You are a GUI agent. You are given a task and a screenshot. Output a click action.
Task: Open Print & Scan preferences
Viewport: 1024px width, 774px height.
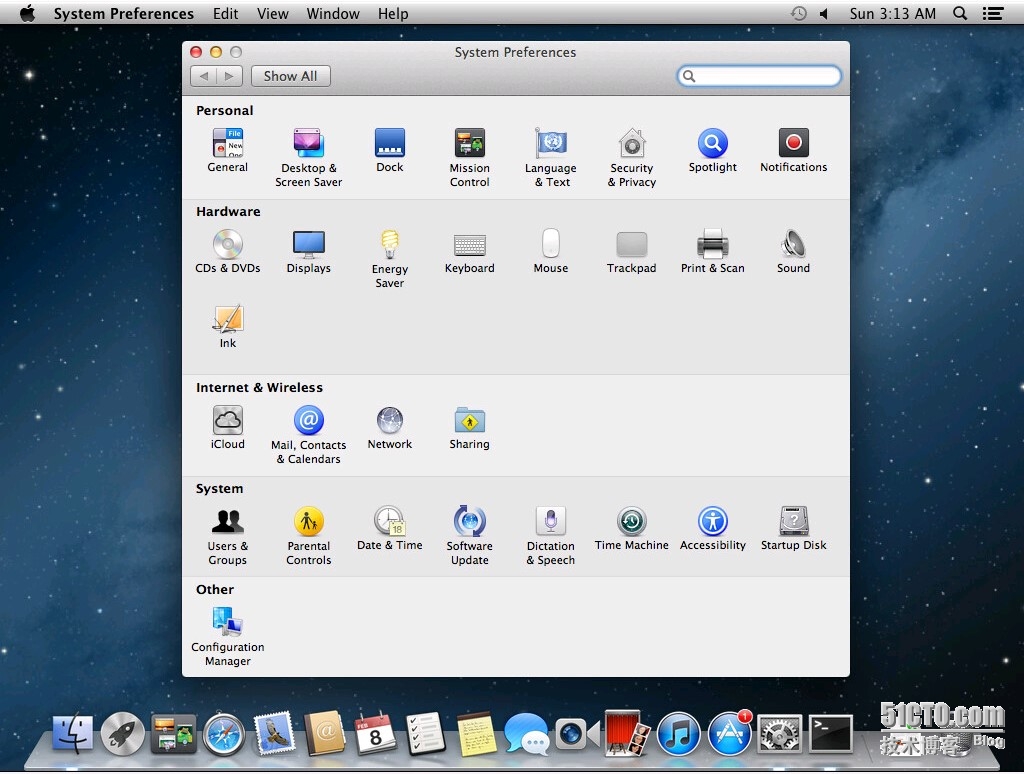click(712, 251)
